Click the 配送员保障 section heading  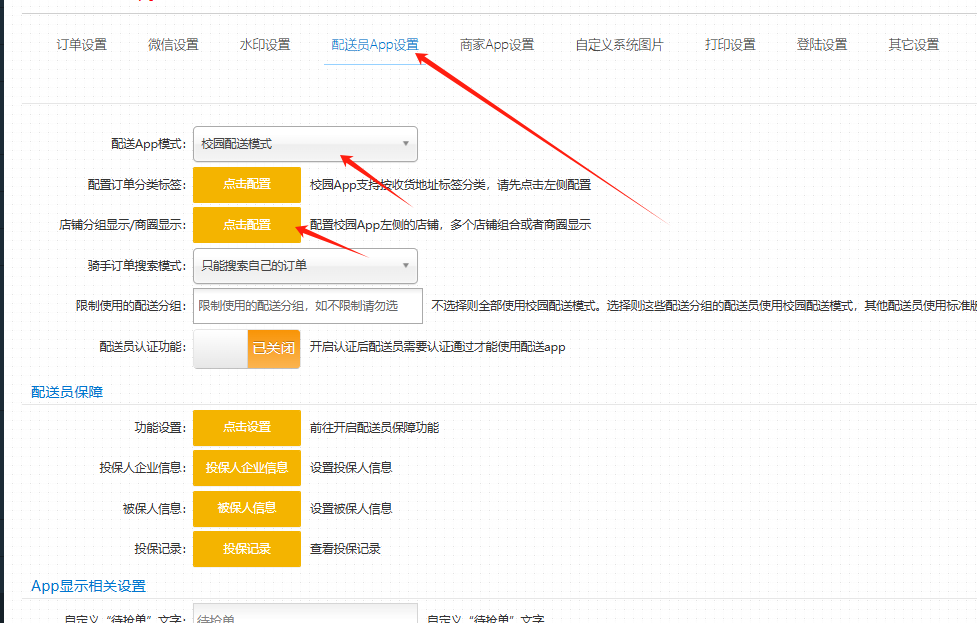67,392
